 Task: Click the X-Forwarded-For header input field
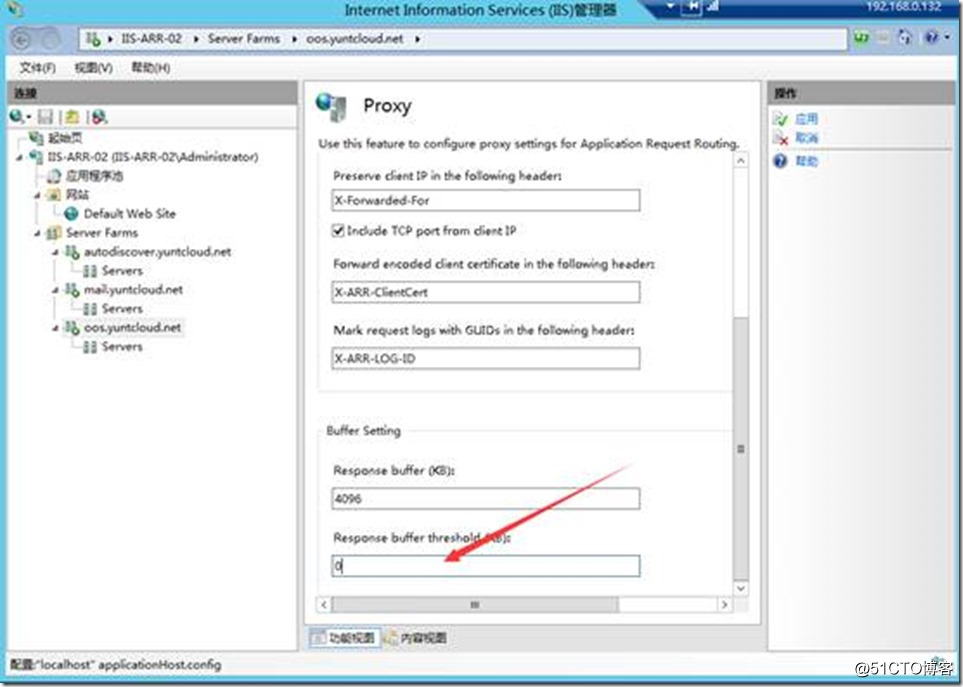486,201
